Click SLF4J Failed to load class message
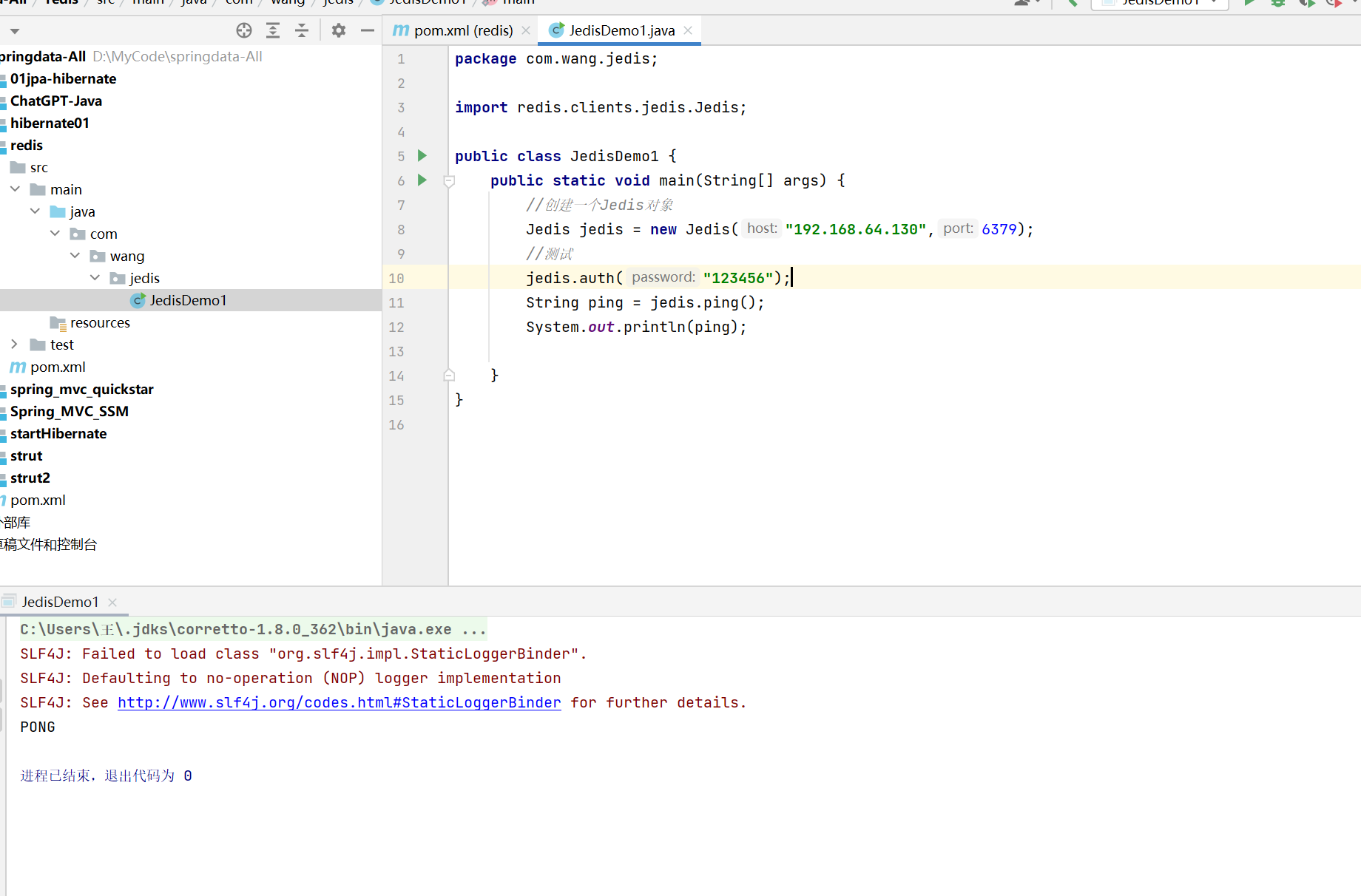This screenshot has height=896, width=1361. (x=303, y=654)
